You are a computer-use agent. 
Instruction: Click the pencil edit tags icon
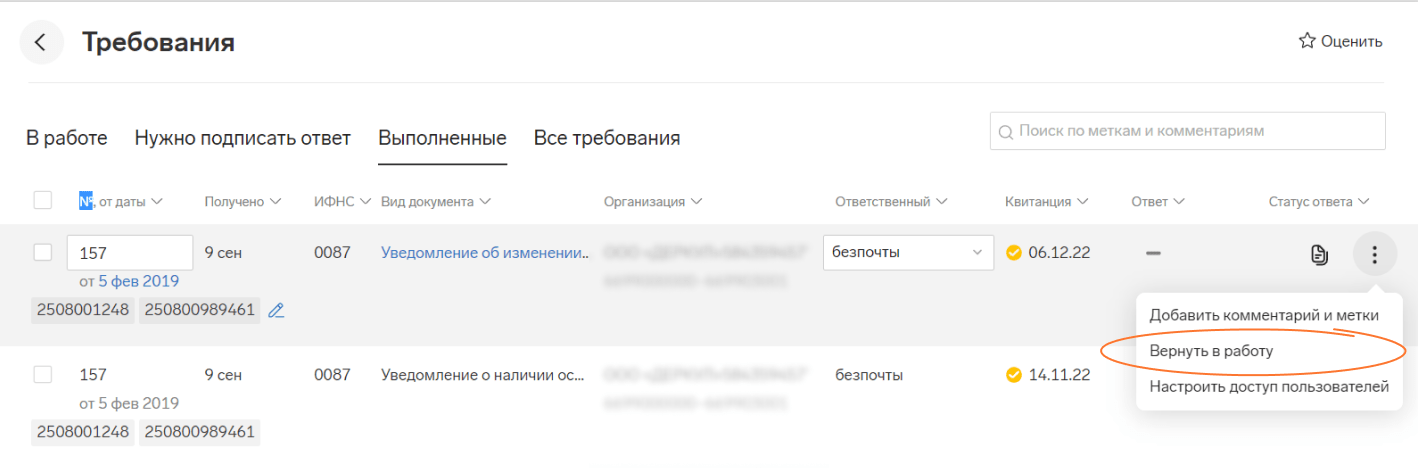click(x=277, y=310)
